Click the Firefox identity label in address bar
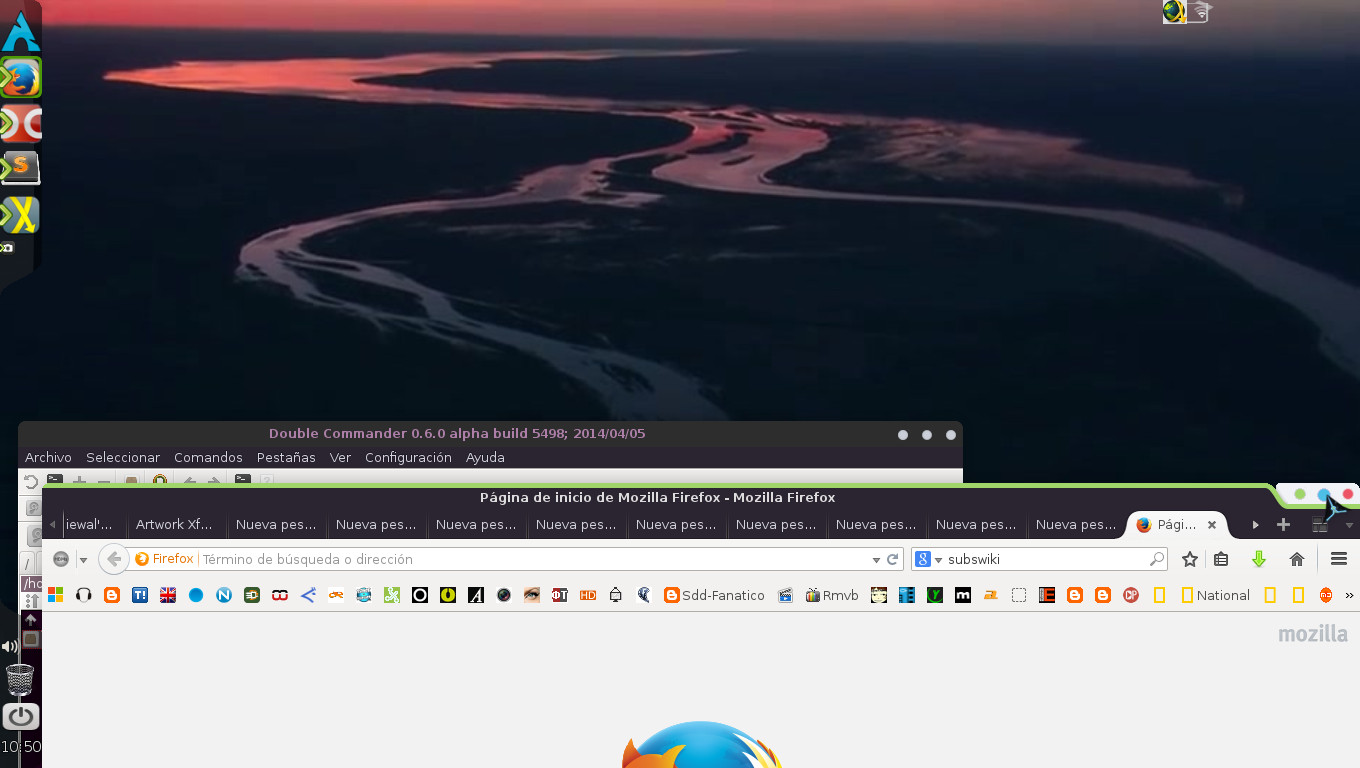This screenshot has height=768, width=1360. point(165,559)
